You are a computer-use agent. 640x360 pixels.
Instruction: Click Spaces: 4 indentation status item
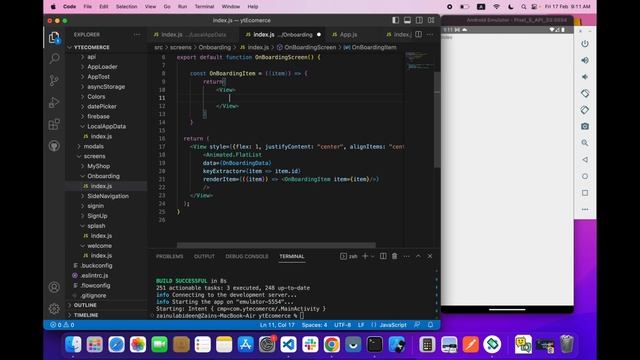314,325
